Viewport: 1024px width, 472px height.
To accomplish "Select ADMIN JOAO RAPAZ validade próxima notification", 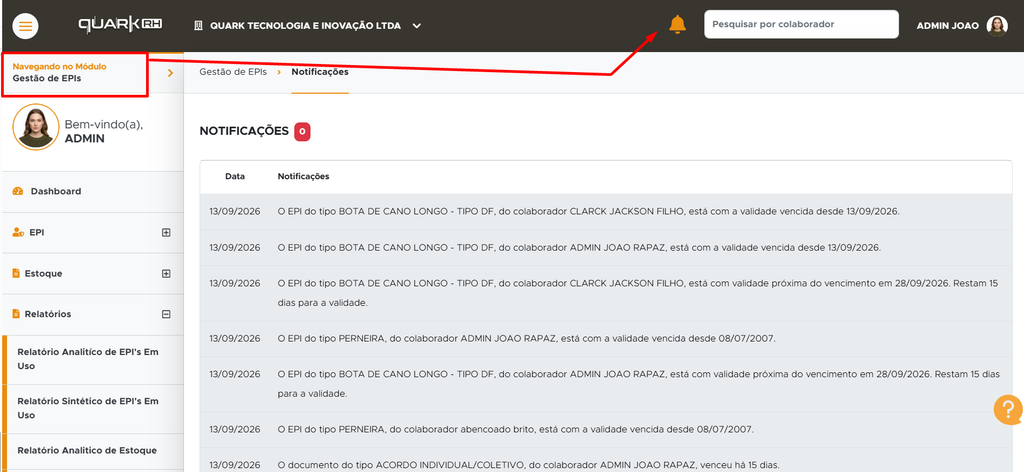I will tap(606, 384).
